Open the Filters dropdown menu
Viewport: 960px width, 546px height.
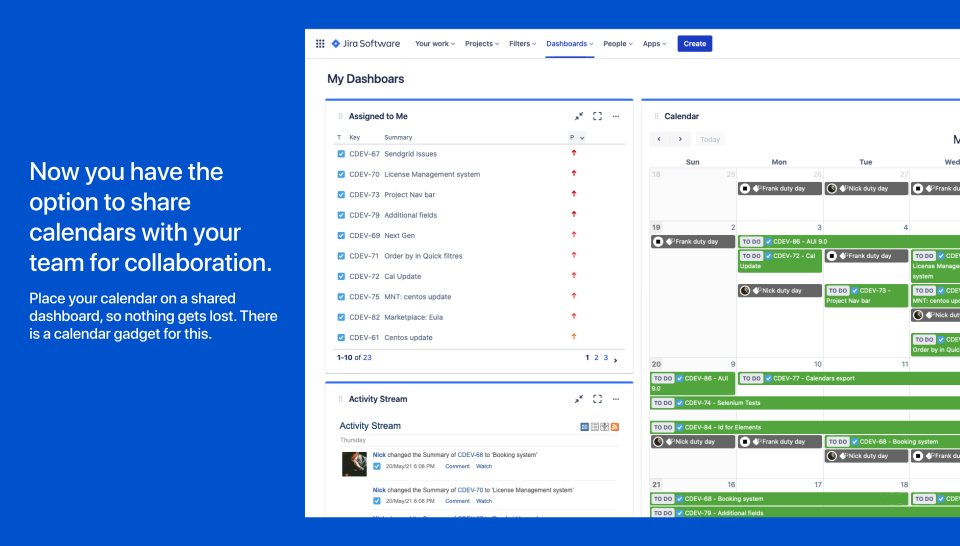(x=522, y=44)
